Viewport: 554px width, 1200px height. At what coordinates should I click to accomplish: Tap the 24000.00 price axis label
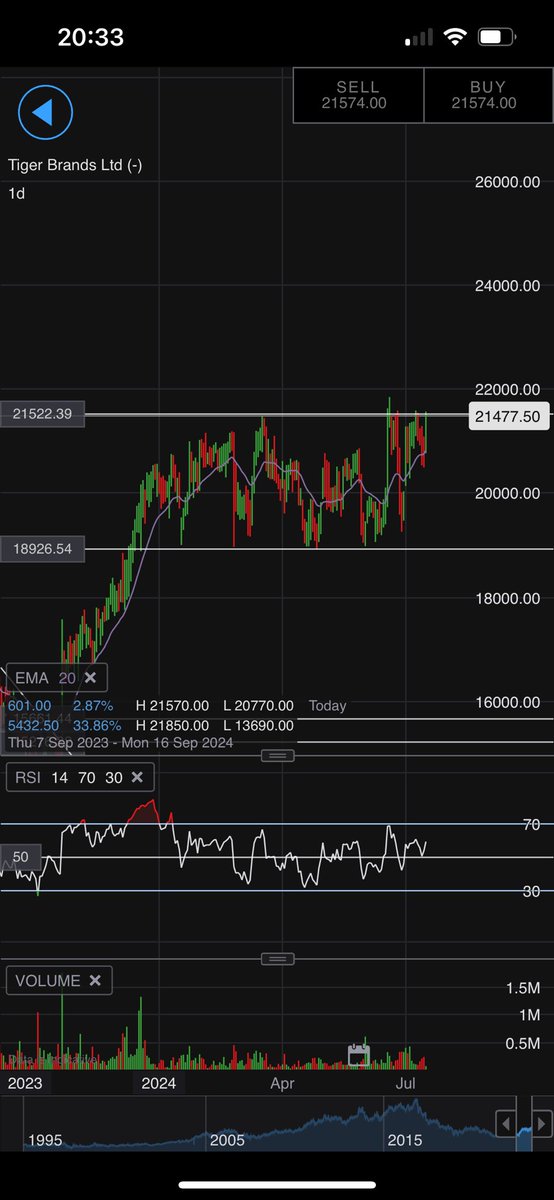point(507,286)
